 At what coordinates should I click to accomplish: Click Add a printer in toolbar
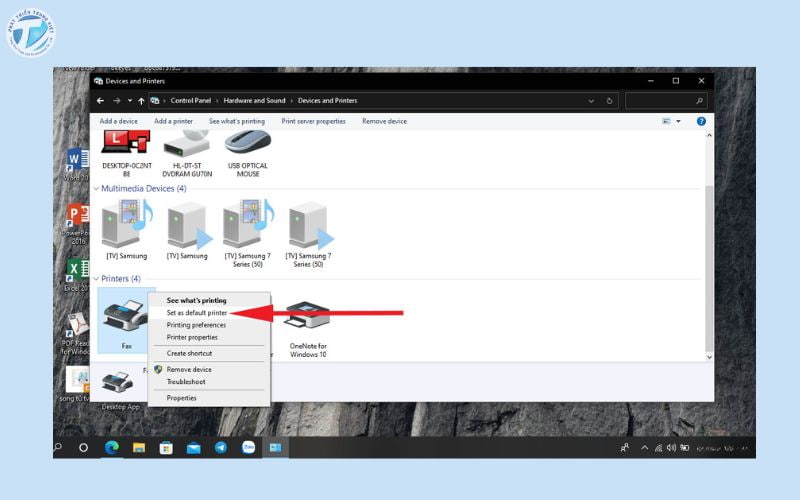click(x=173, y=121)
